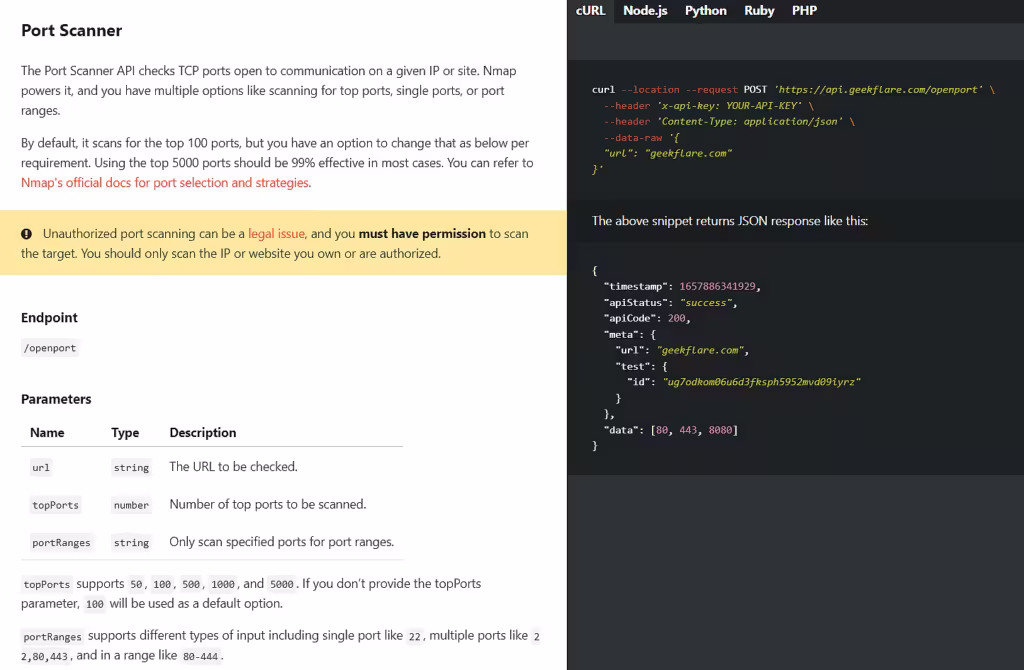Click port 443 in the JSON data array
1024x670 pixels.
pyautogui.click(x=688, y=430)
